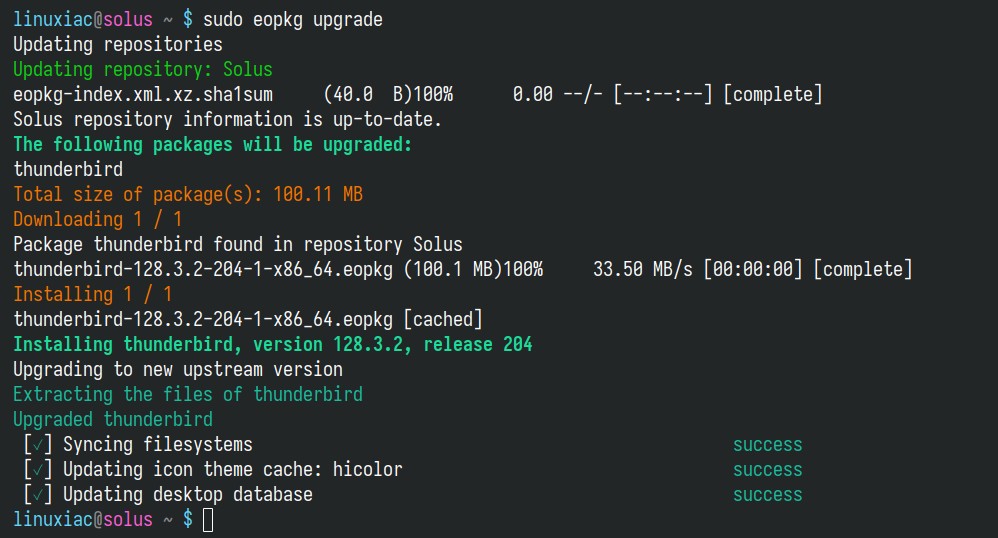Viewport: 998px width, 538px height.
Task: Click the '[cached]' label after eopkg file
Action: coord(443,319)
